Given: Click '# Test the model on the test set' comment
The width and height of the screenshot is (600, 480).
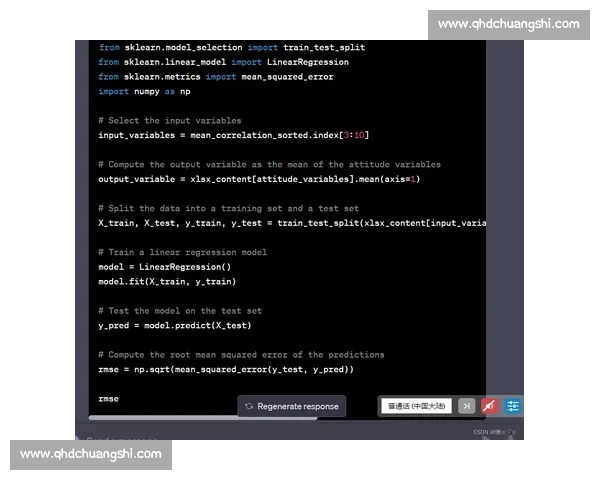Looking at the screenshot, I should point(180,311).
